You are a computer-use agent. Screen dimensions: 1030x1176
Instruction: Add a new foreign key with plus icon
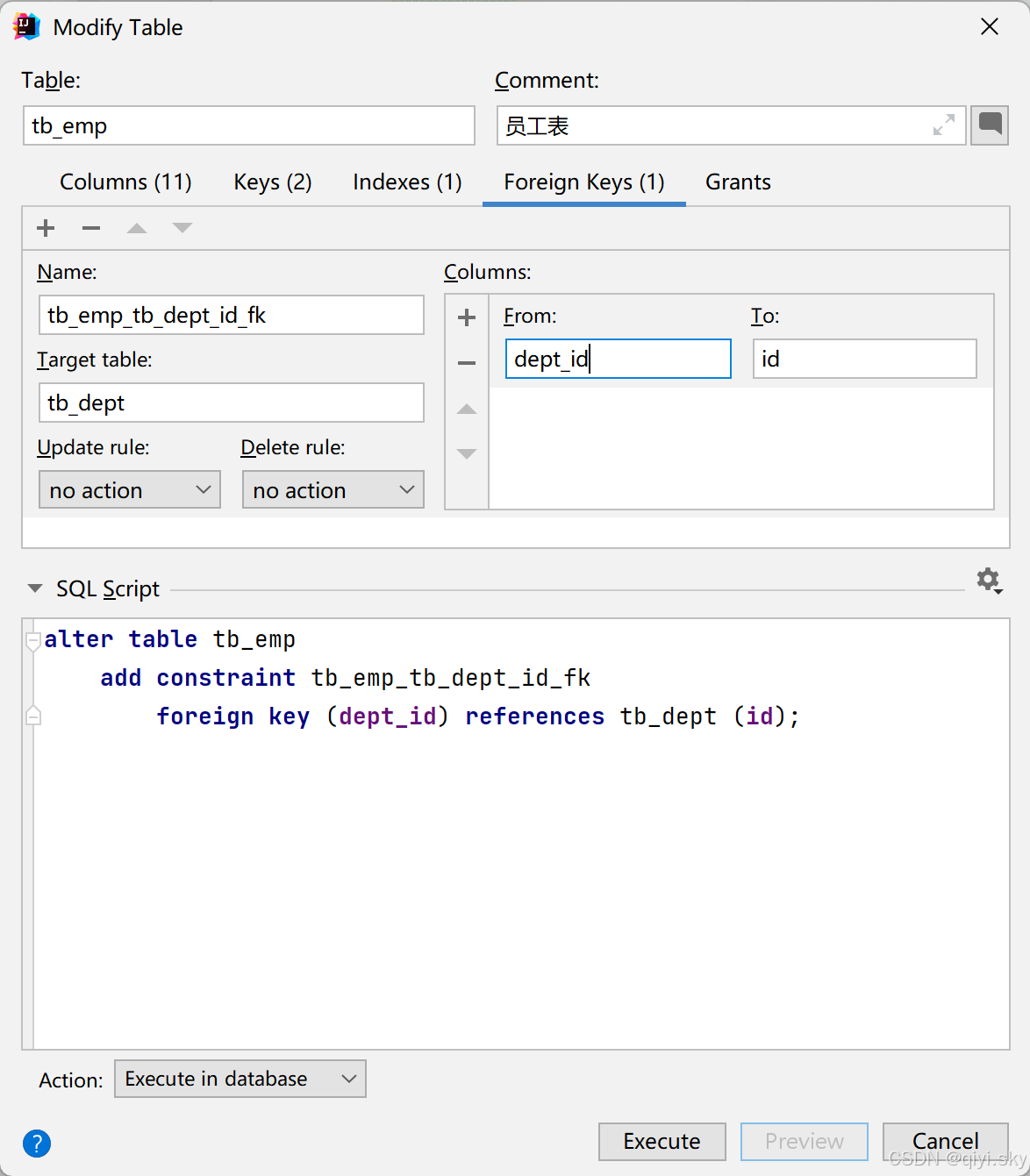click(46, 228)
